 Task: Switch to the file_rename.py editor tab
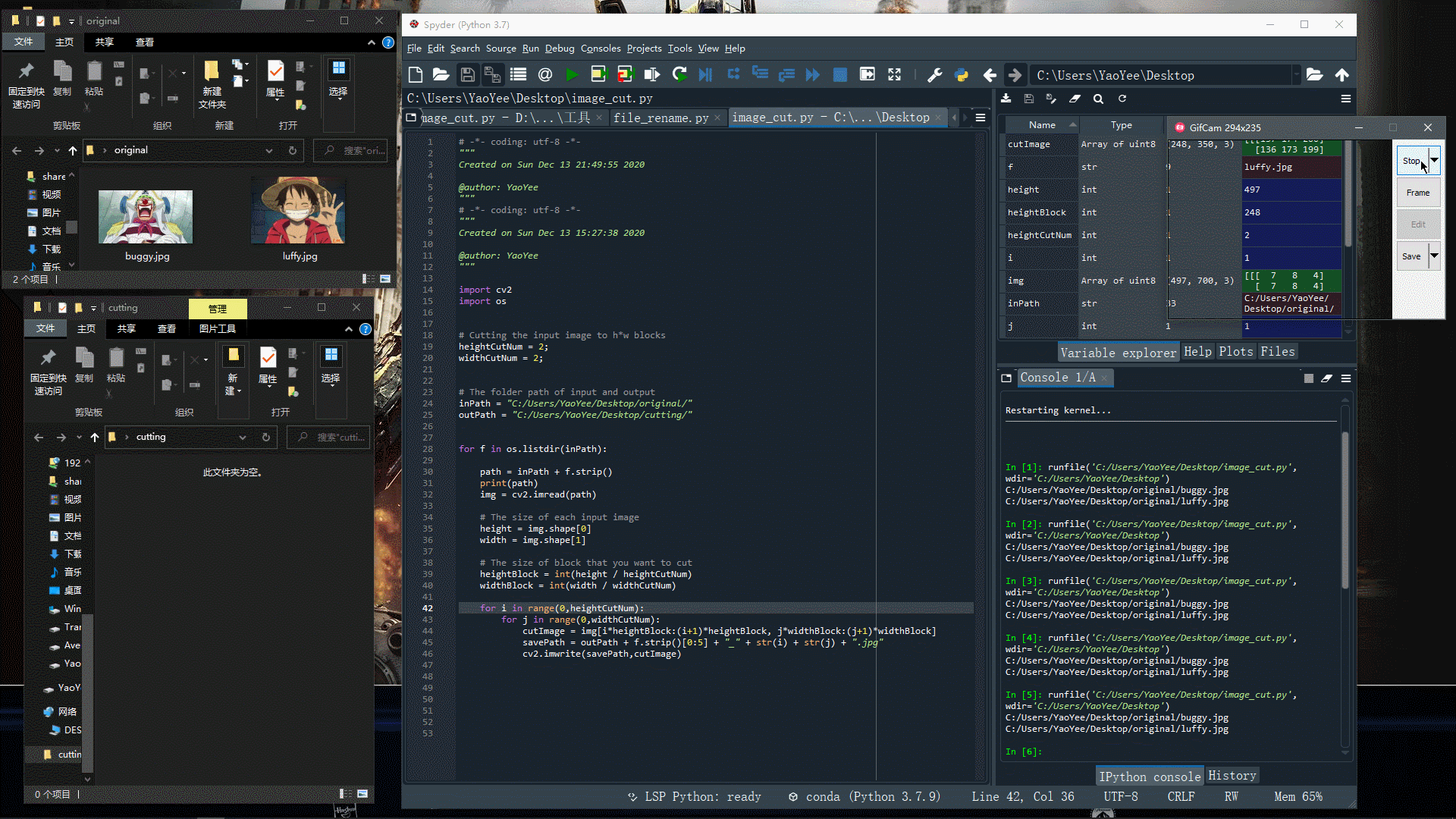[661, 118]
